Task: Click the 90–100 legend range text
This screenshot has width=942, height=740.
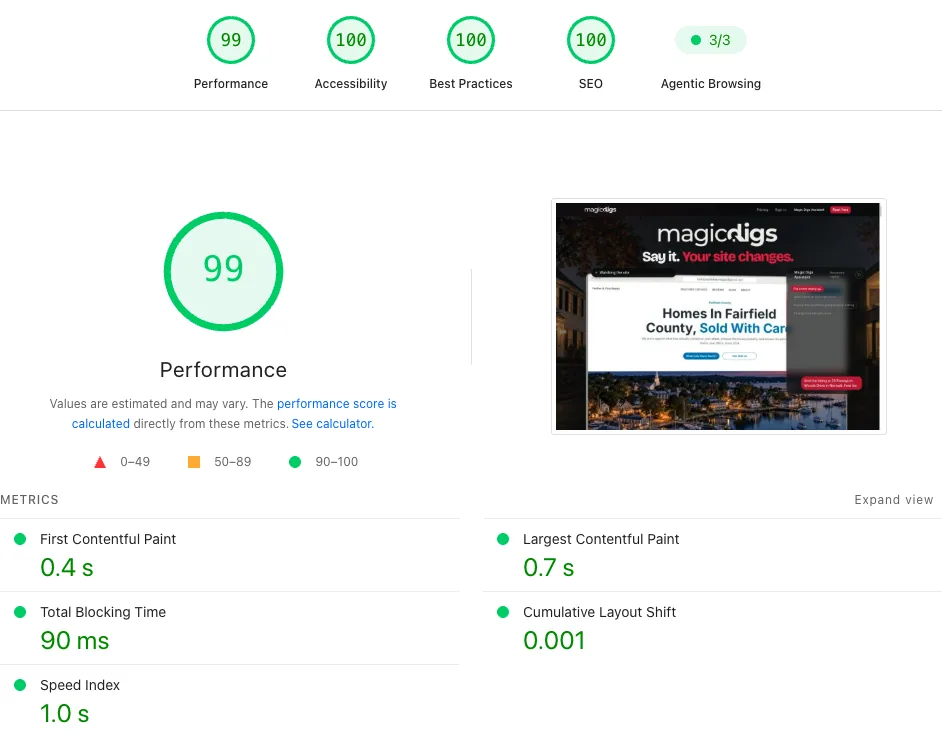Action: point(336,462)
